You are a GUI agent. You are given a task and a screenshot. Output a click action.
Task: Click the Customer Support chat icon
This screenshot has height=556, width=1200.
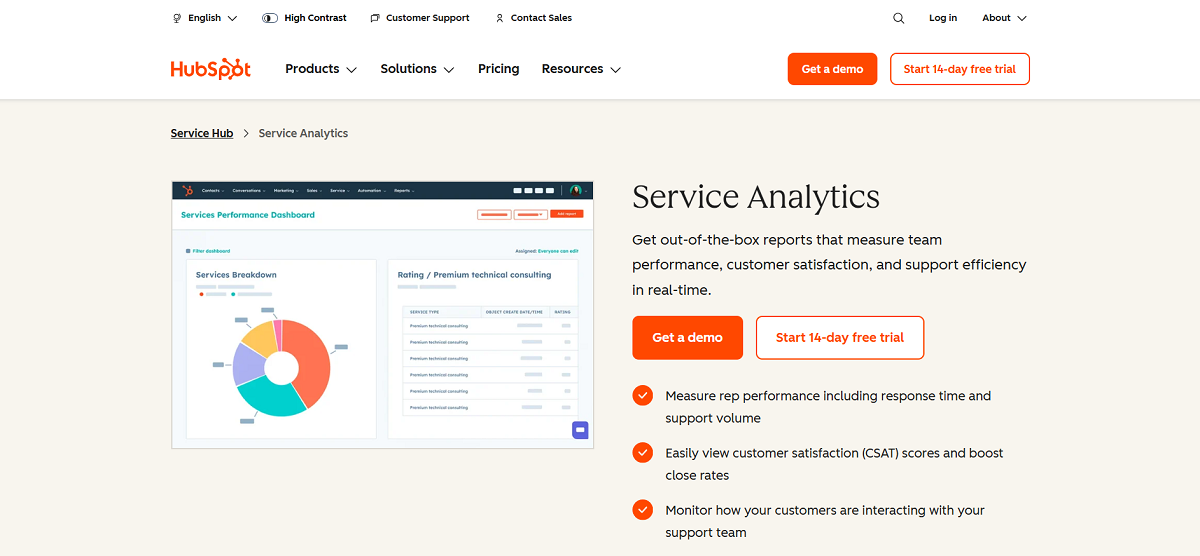[375, 18]
